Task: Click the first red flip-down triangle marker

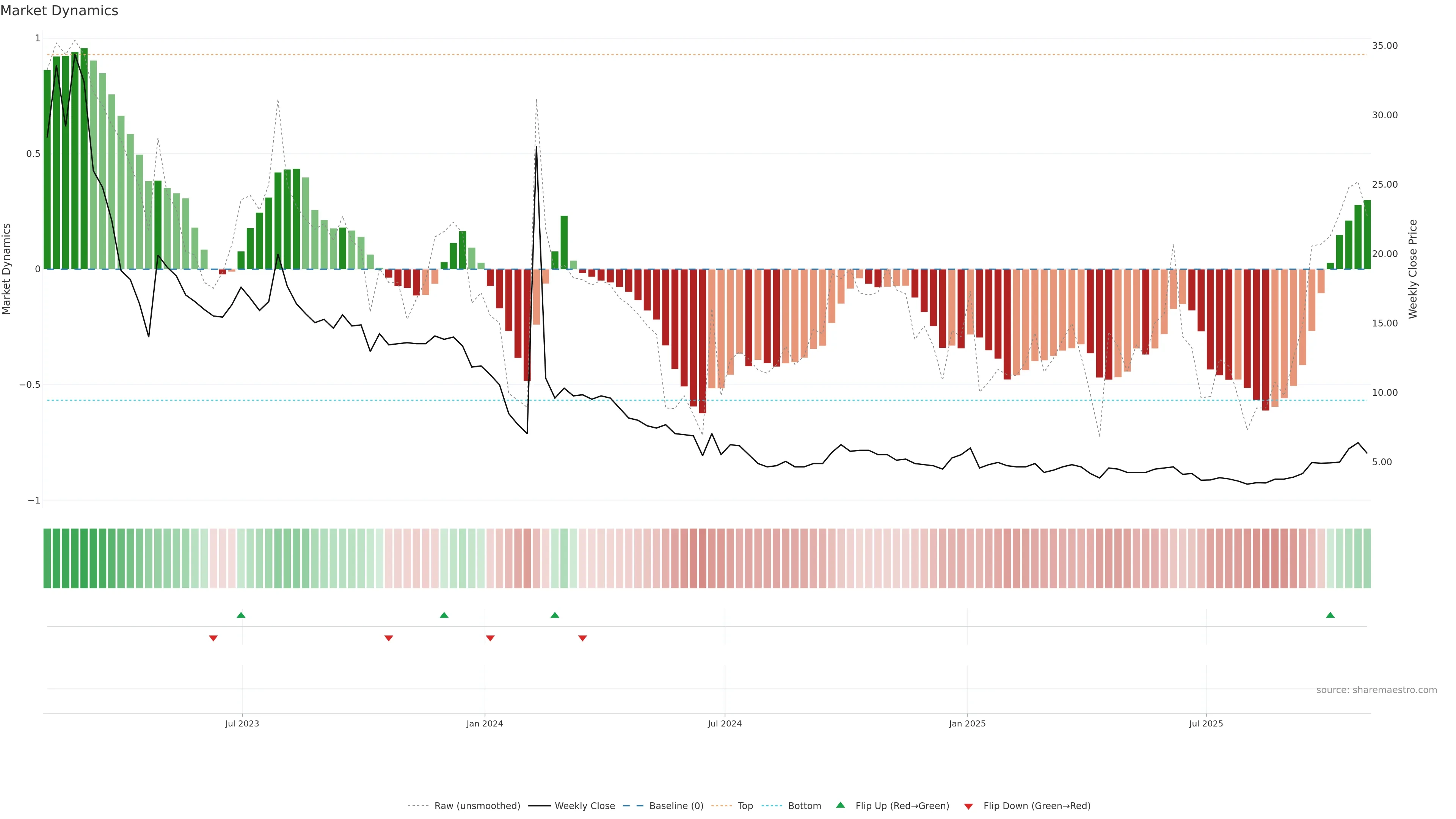Action: tap(213, 638)
